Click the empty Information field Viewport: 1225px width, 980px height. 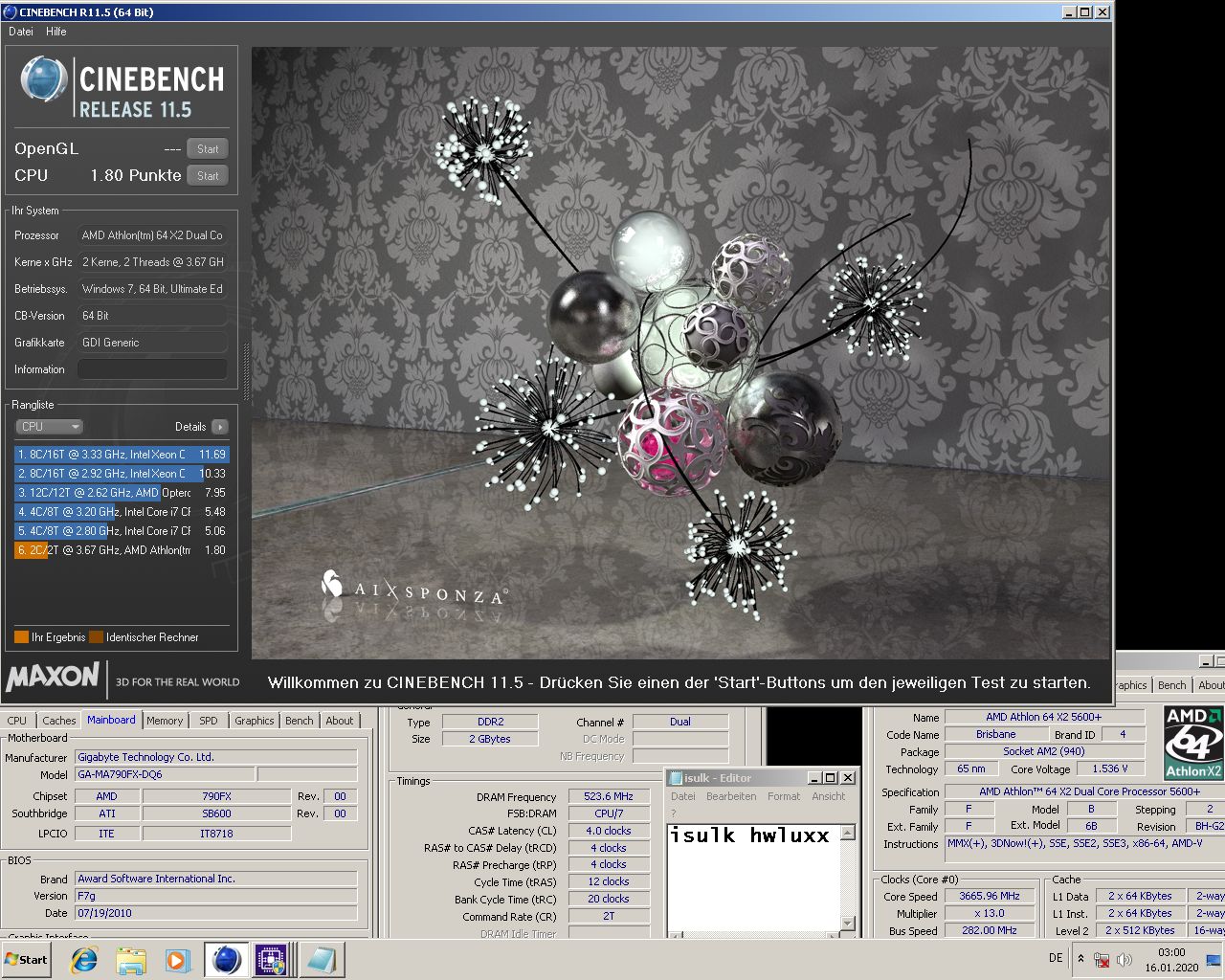pyautogui.click(x=153, y=369)
